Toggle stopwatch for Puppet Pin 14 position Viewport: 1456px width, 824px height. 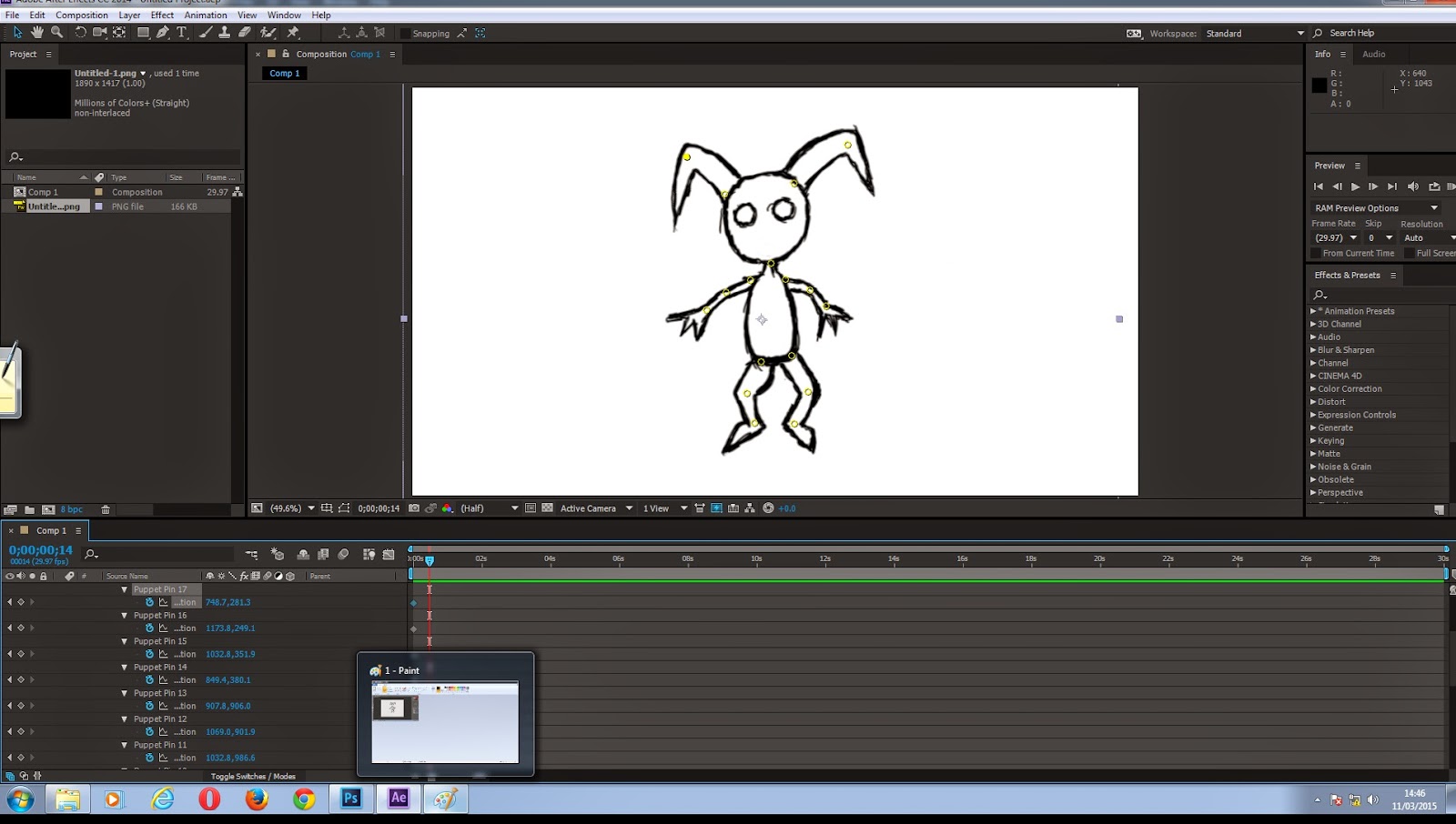[x=149, y=679]
